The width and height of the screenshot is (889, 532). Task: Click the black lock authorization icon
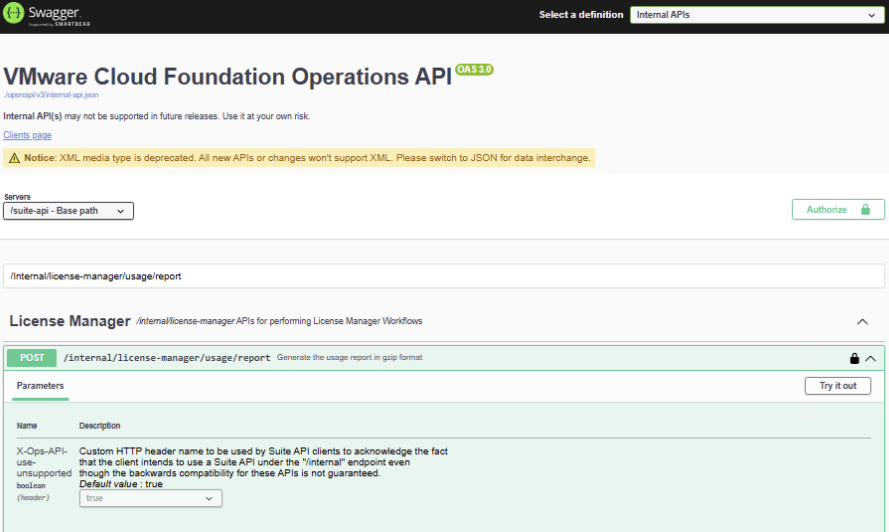(854, 358)
